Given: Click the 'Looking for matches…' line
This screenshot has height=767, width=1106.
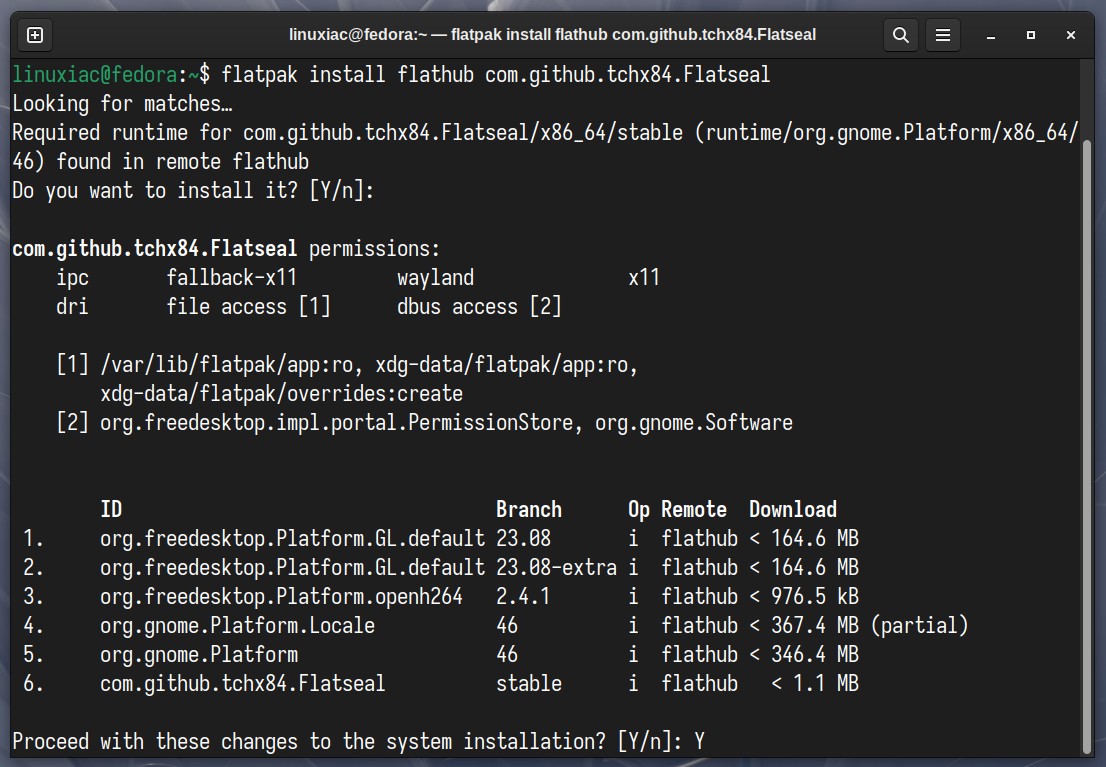Looking at the screenshot, I should pyautogui.click(x=122, y=104).
